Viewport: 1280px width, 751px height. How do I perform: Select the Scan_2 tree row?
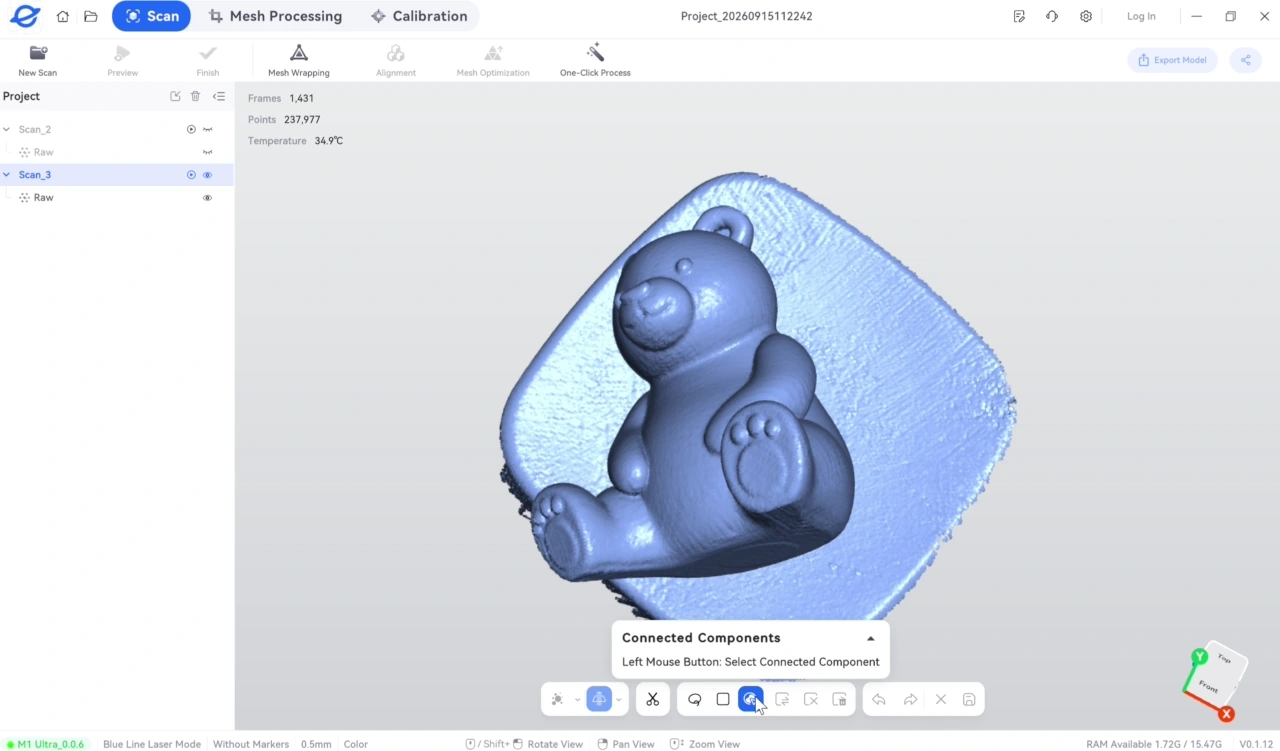(117, 129)
